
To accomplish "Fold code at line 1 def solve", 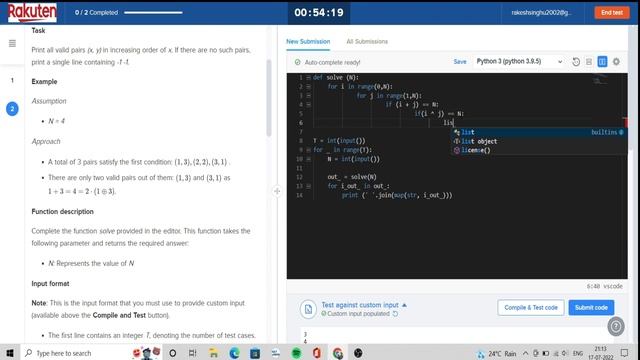I will point(309,78).
